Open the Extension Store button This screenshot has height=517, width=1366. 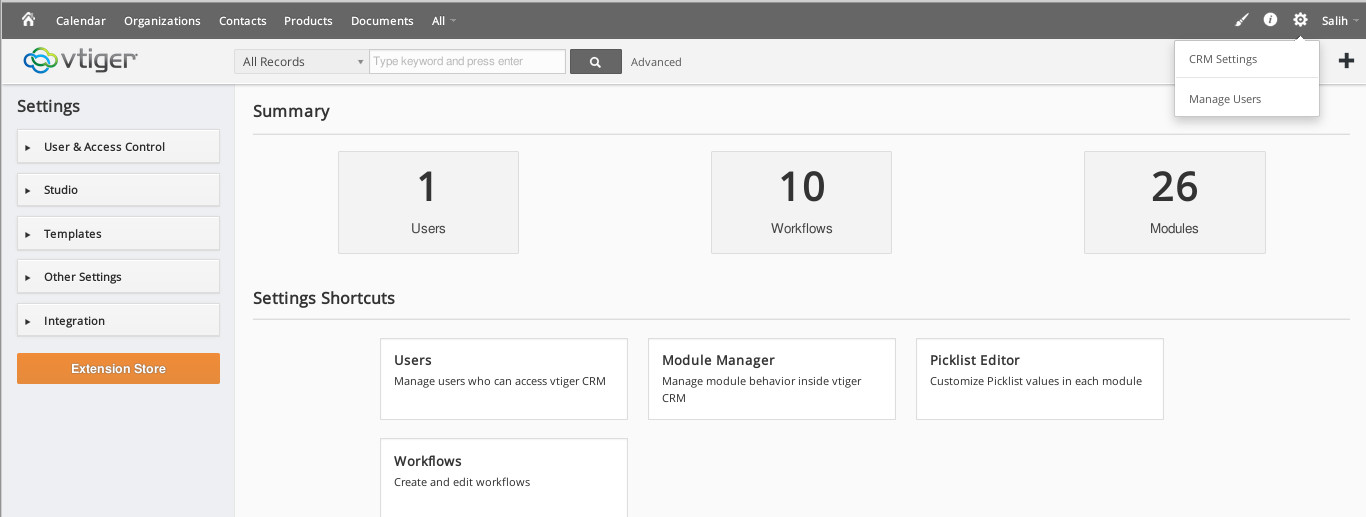(x=118, y=369)
